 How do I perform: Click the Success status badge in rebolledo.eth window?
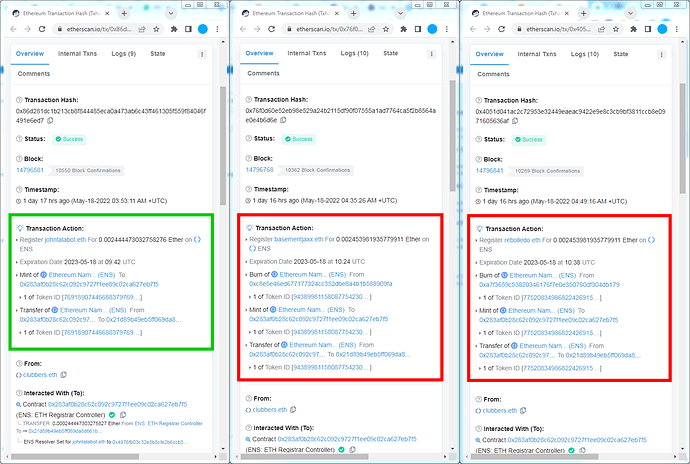[x=529, y=140]
